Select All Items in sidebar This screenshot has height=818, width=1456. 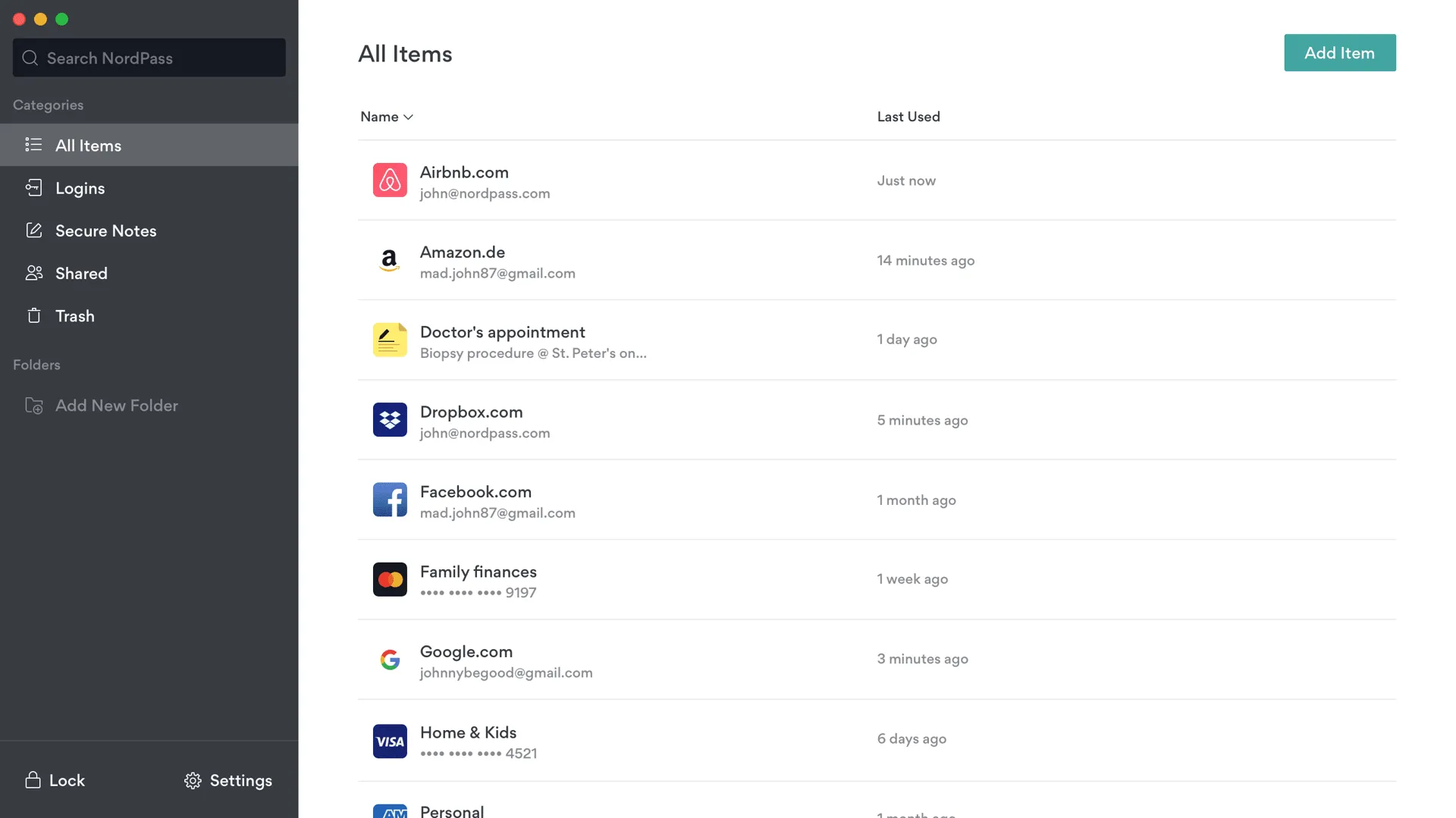[x=88, y=146]
